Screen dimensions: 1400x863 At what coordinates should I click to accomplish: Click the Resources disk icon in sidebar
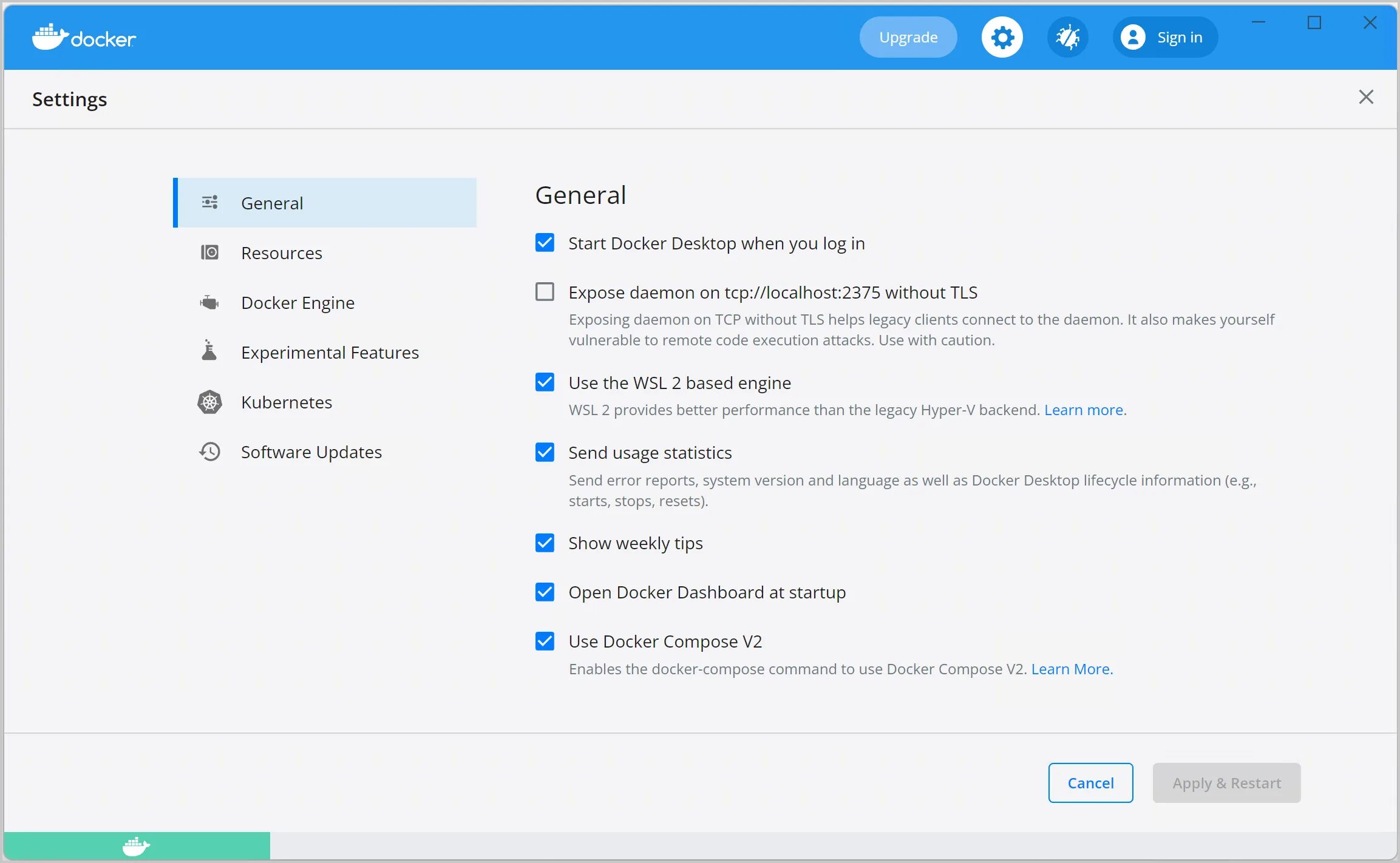[209, 252]
